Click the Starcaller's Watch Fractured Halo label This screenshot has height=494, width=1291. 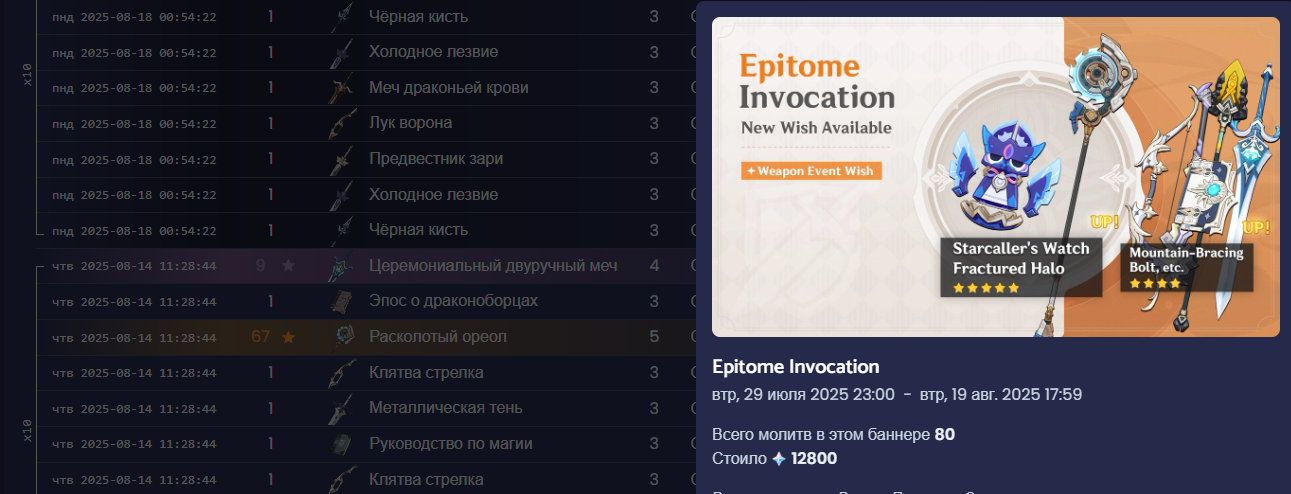[1021, 267]
